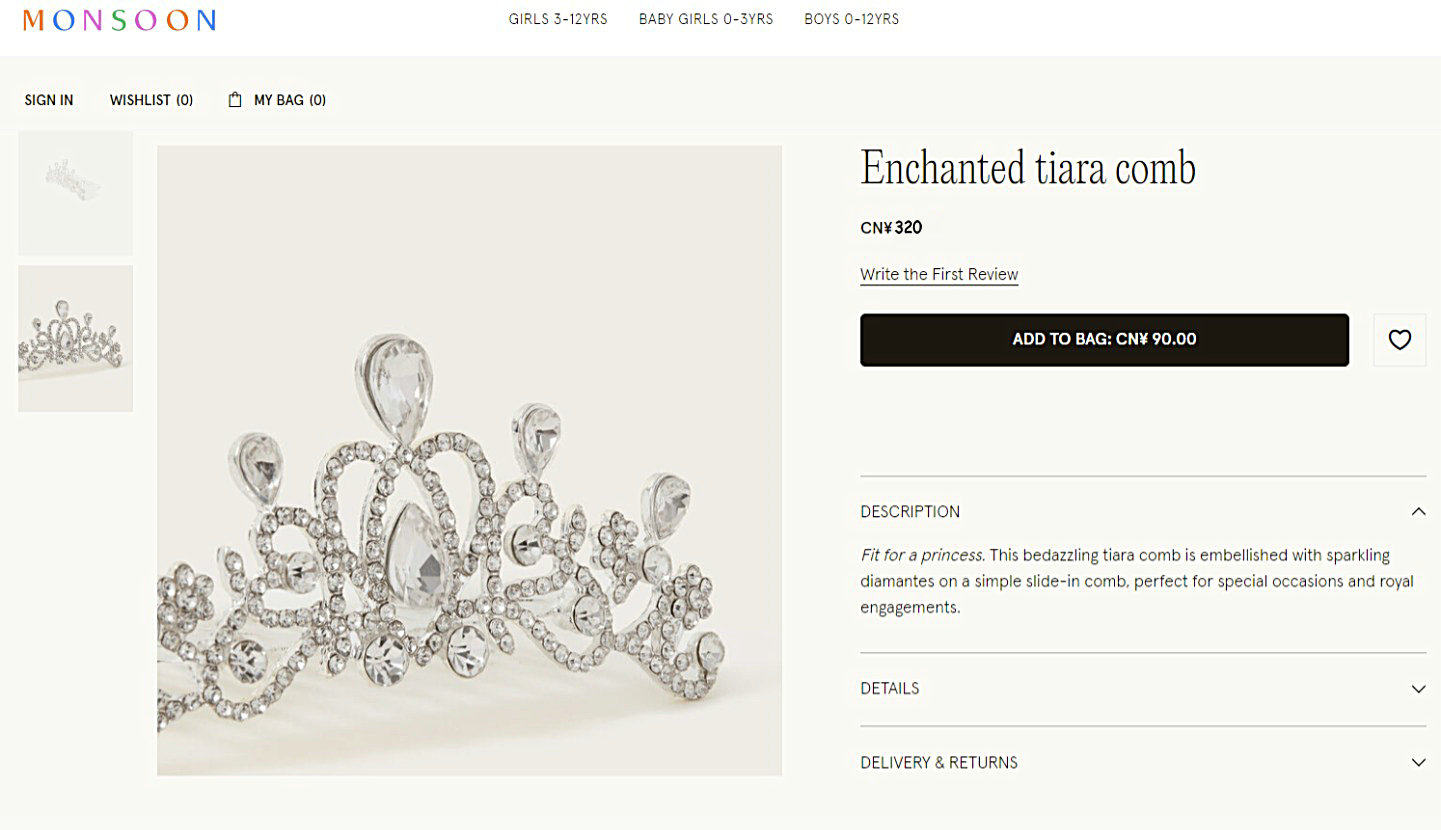Click Add to Bag button
Screen dimensions: 1441x830
pos(1104,340)
